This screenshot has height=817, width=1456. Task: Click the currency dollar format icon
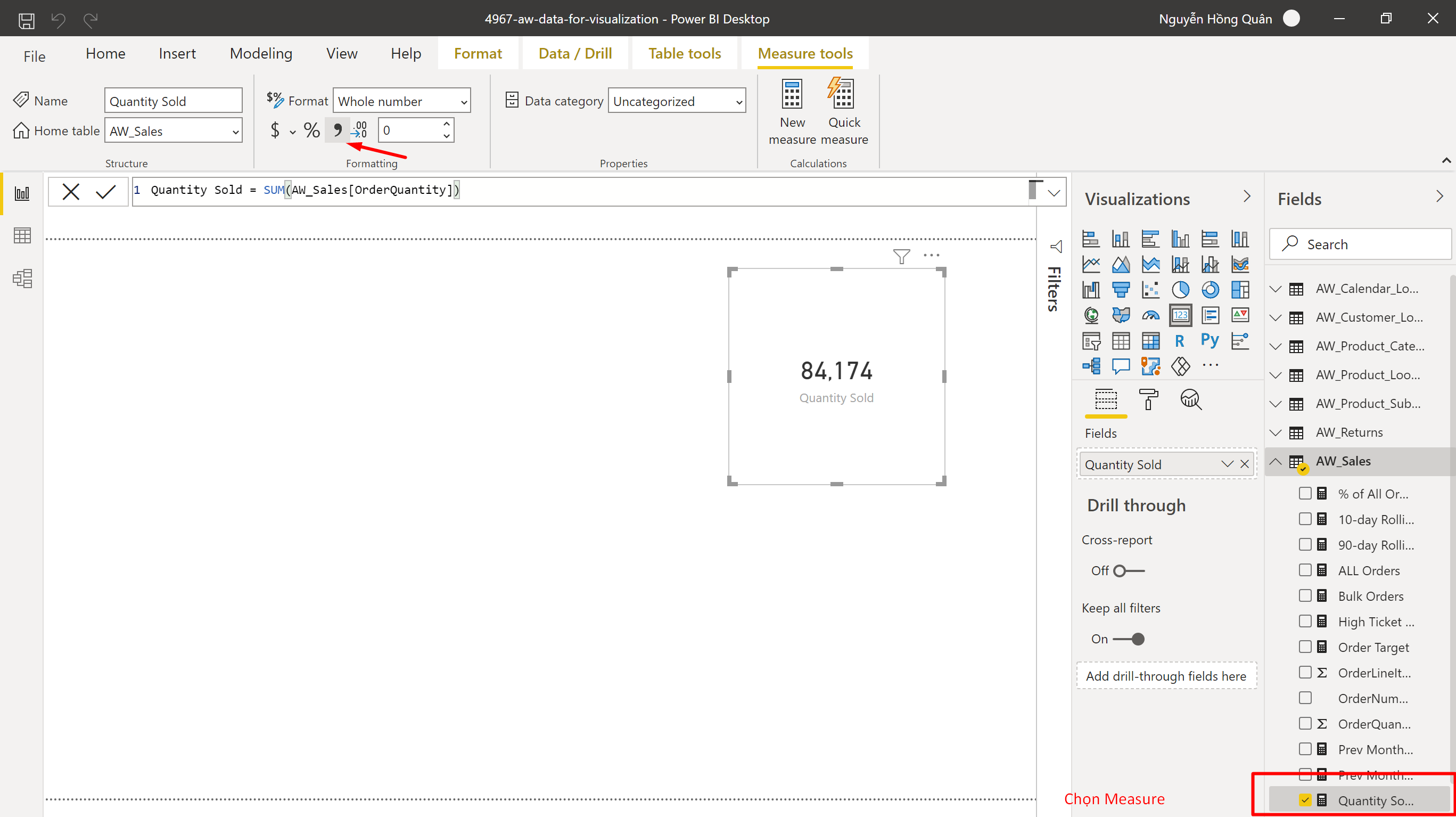(x=275, y=130)
